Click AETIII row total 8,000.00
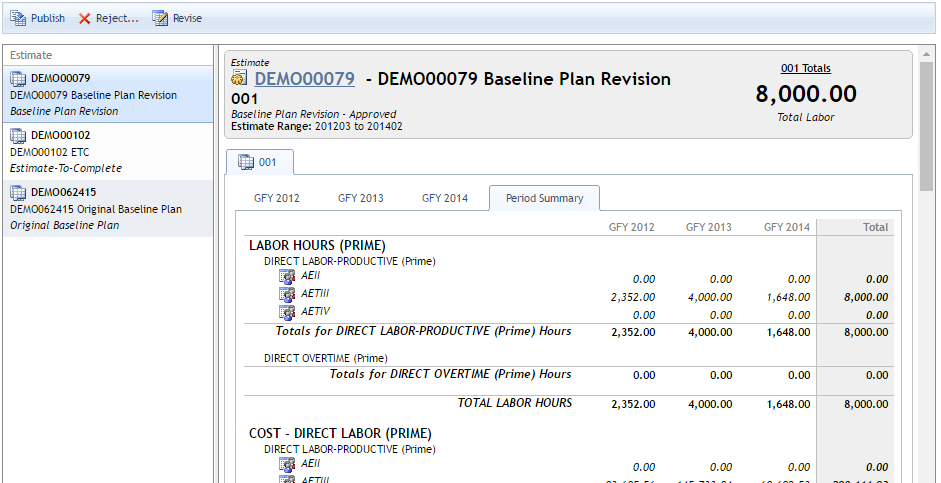Screen dimensions: 941x483 (866, 297)
